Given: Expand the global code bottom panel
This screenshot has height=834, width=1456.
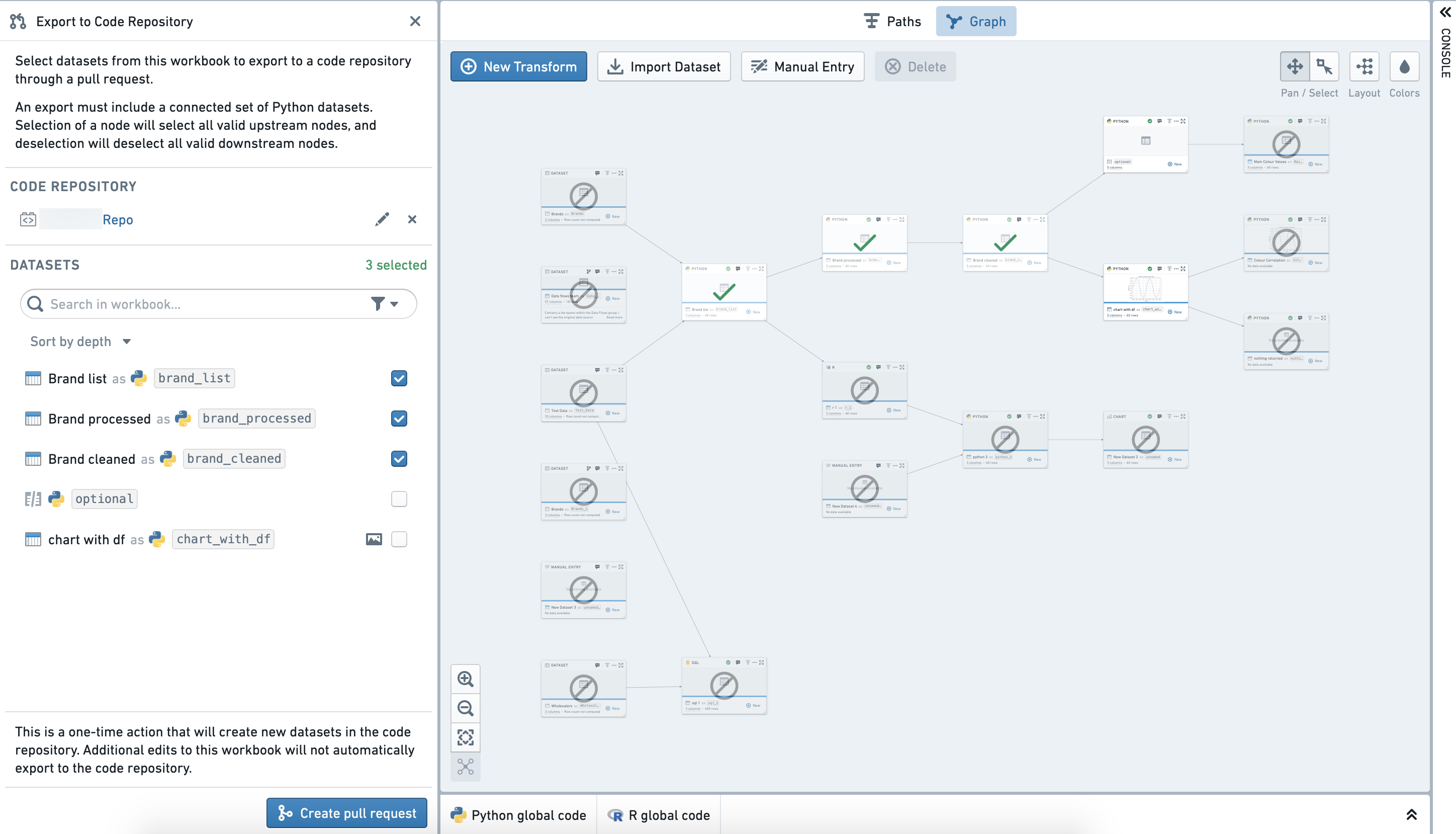Looking at the screenshot, I should pos(1411,814).
